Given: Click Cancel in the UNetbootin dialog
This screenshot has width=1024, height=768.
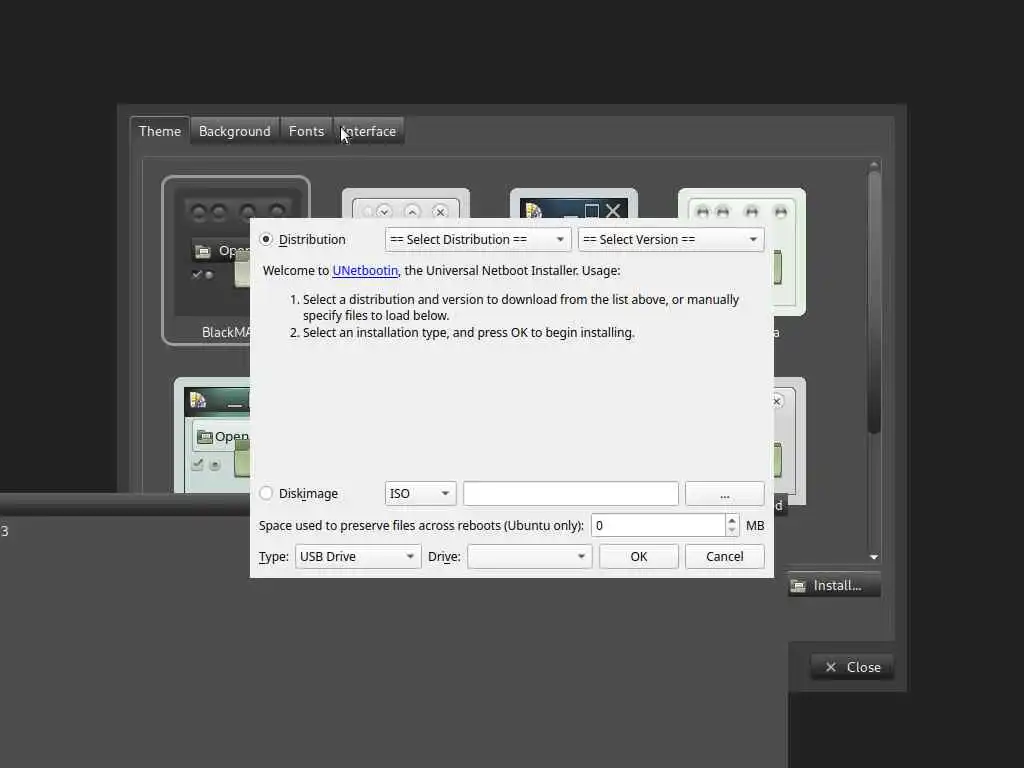Looking at the screenshot, I should point(724,556).
